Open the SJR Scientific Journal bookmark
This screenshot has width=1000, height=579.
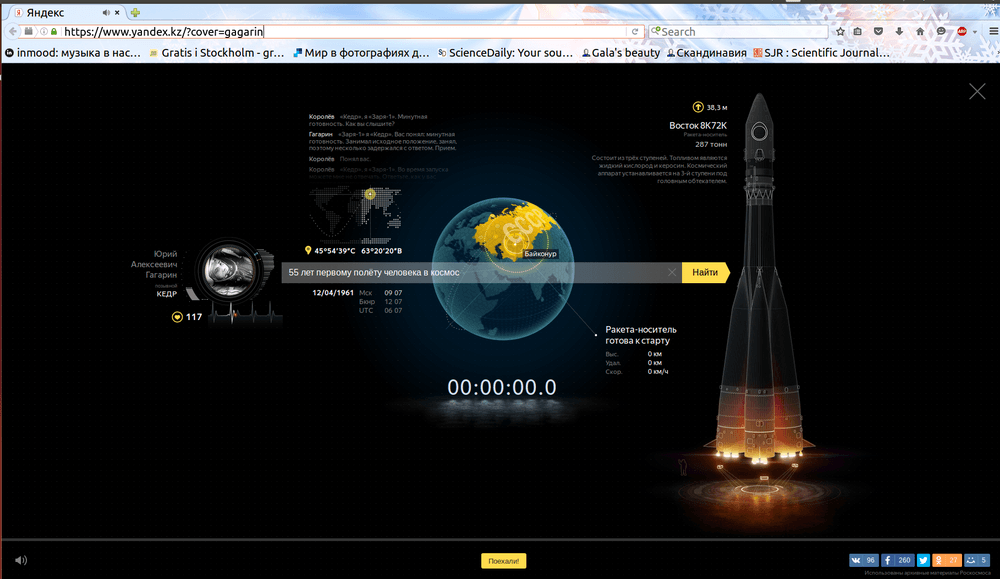point(821,53)
